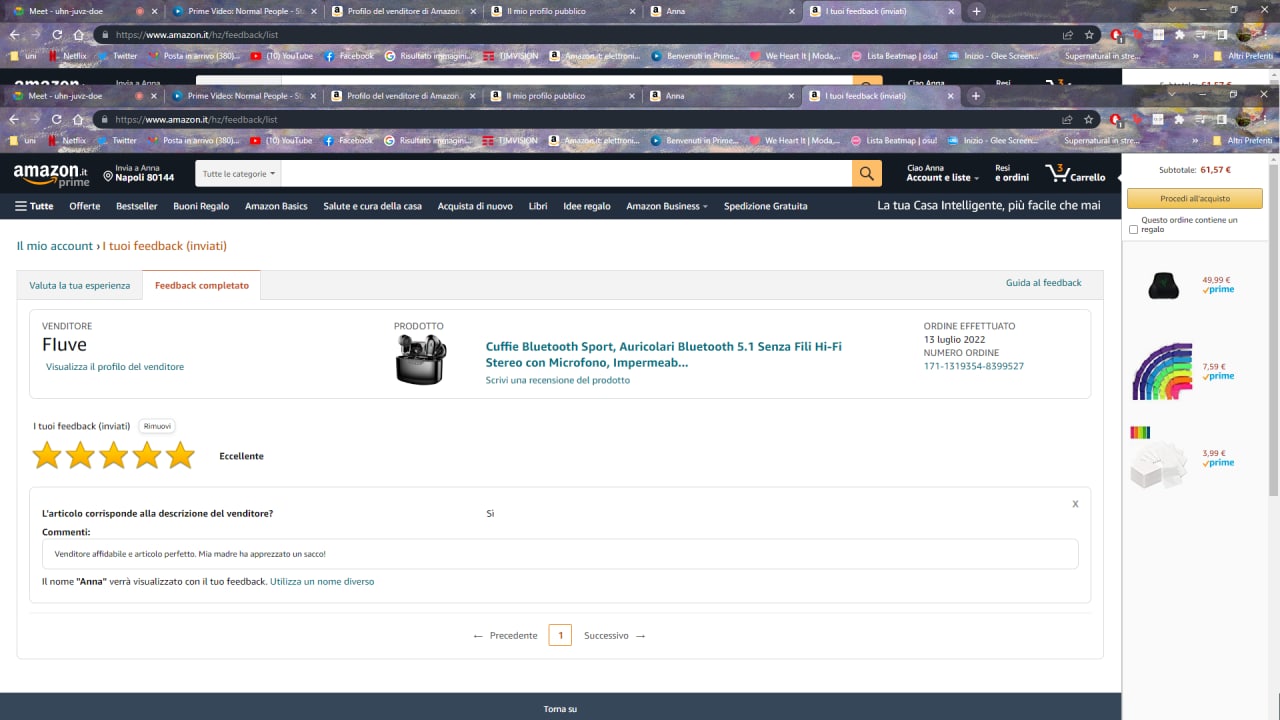Screen dimensions: 1280x720
Task: Click the Successivo pagination link
Action: 614,635
